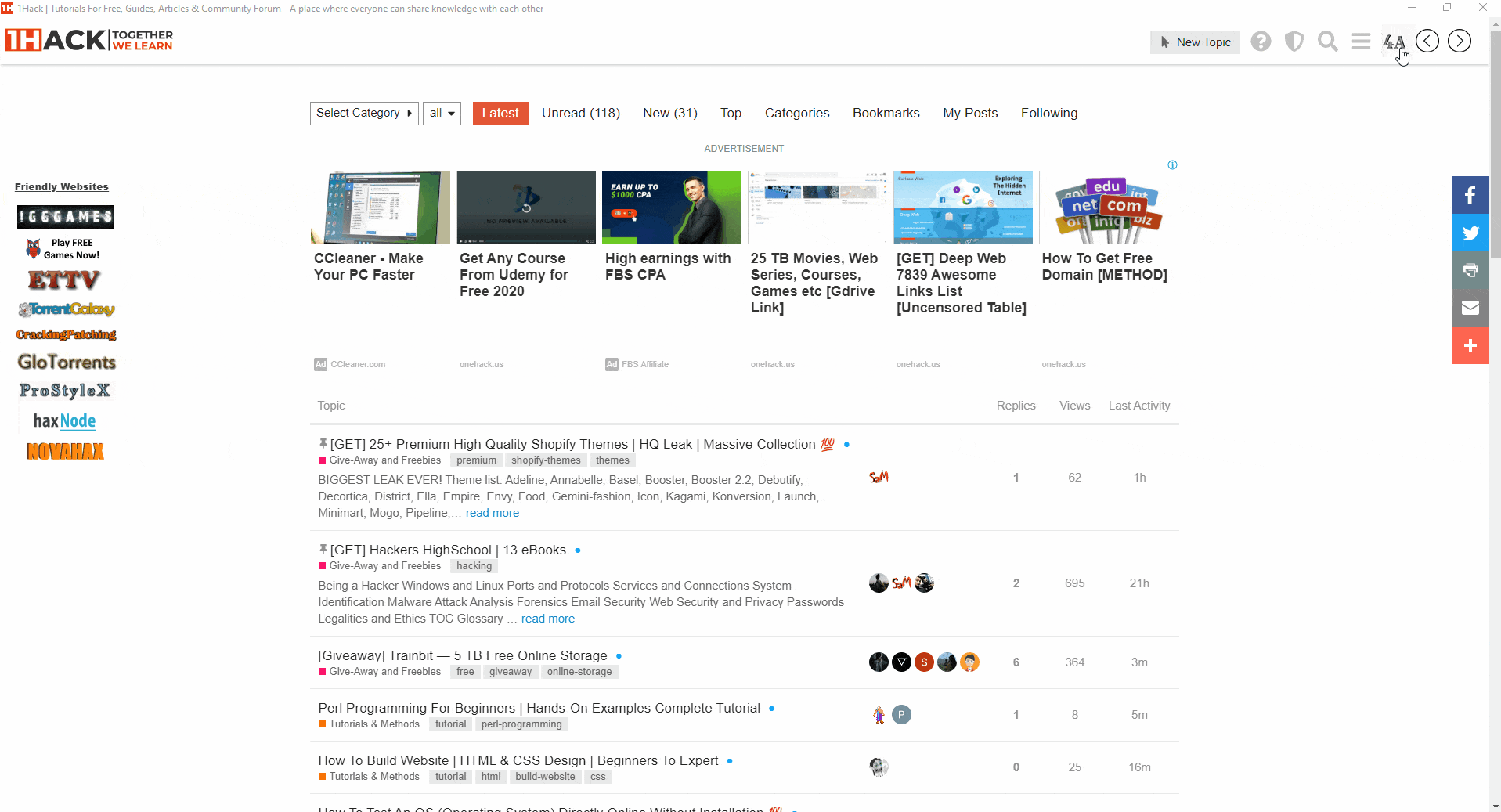Open FBS CPA earnings ad thumbnail

[672, 208]
